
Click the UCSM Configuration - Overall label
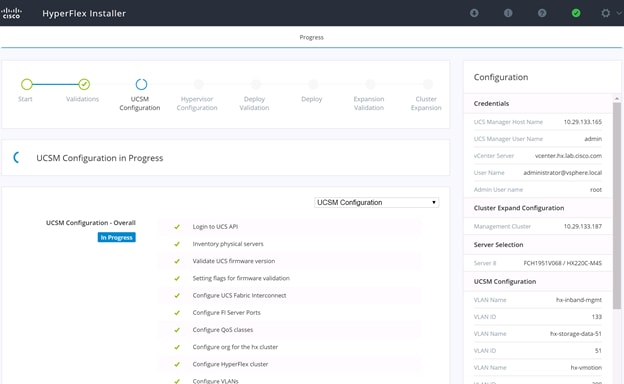click(x=91, y=223)
